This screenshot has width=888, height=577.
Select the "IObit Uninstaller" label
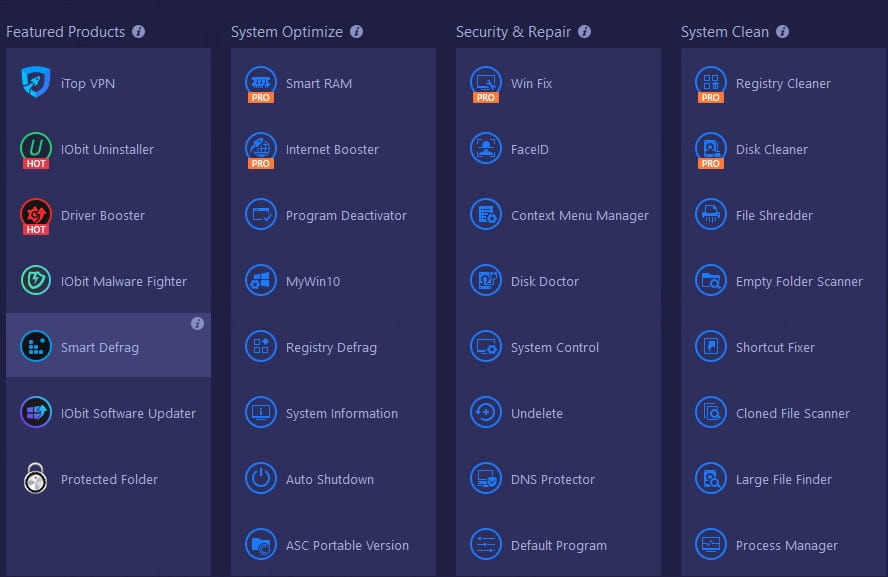107,149
